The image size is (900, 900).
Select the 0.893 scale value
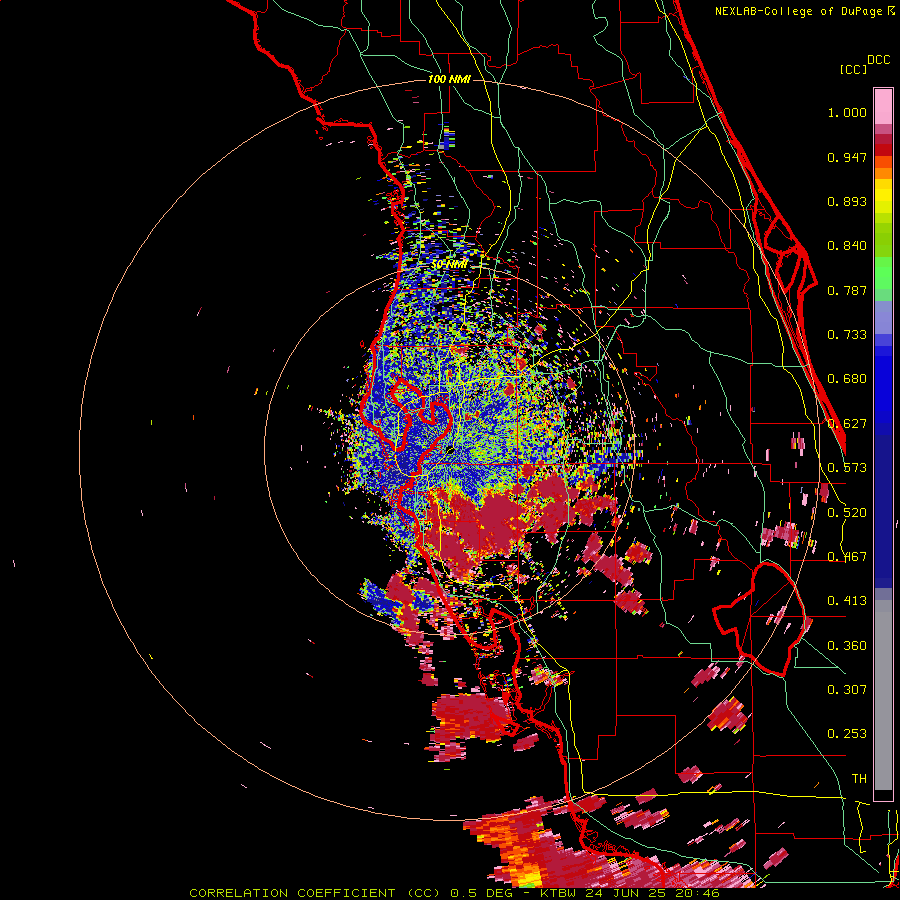pos(847,201)
